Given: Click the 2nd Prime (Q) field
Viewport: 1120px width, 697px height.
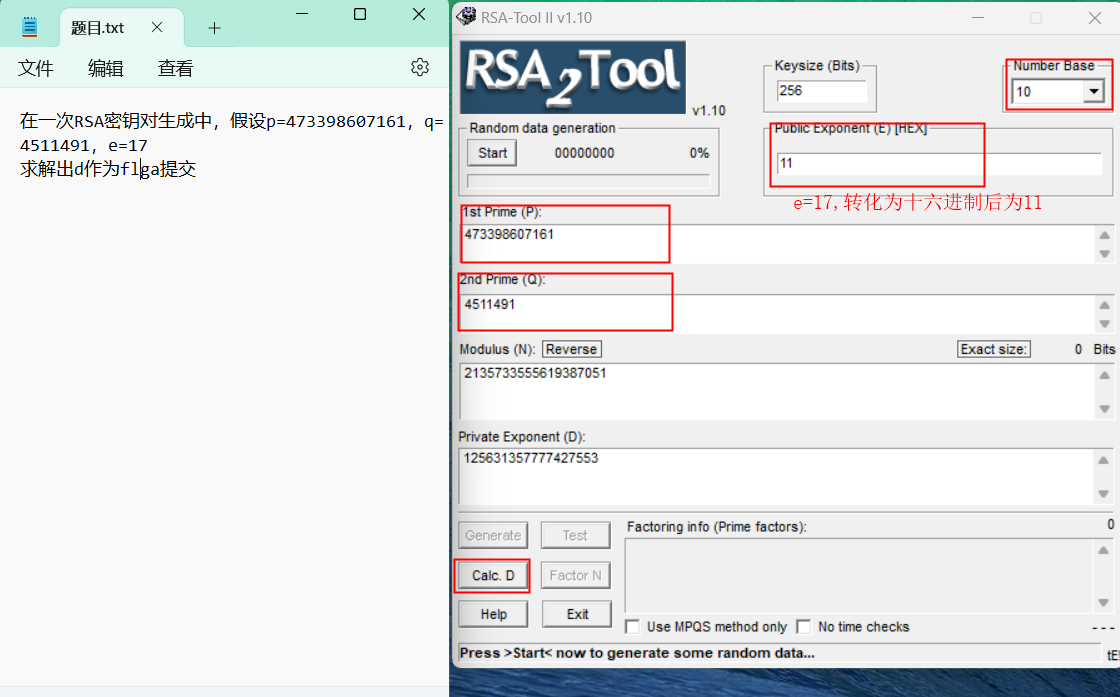Looking at the screenshot, I should click(777, 314).
